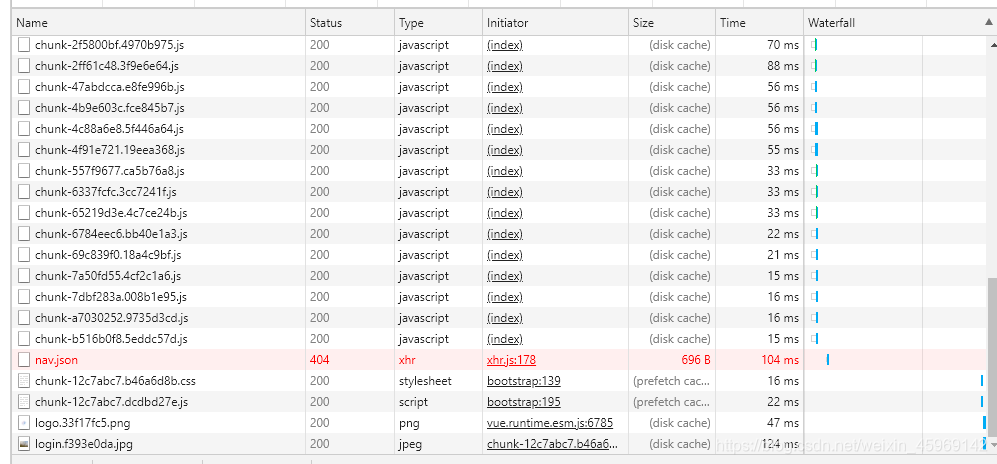997x464 pixels.
Task: Click waterfall bar of chunk-2f5800bf.4970b975.js row
Action: coord(815,45)
